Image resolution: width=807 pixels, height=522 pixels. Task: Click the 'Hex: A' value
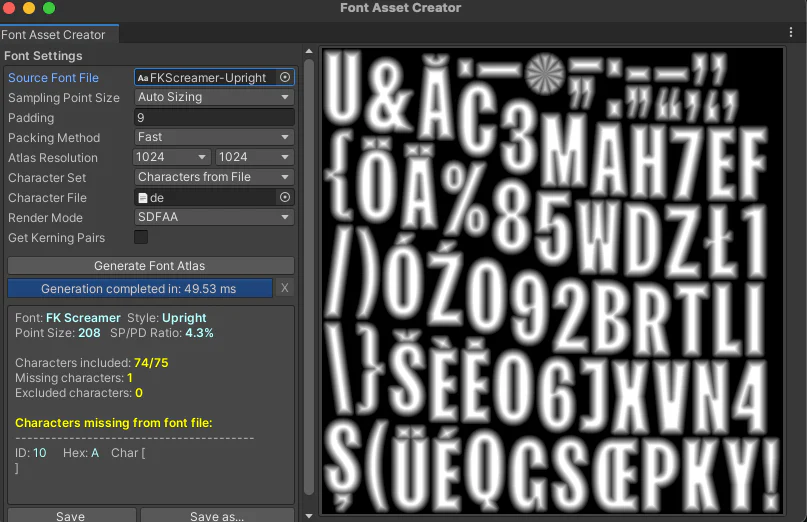coord(81,453)
